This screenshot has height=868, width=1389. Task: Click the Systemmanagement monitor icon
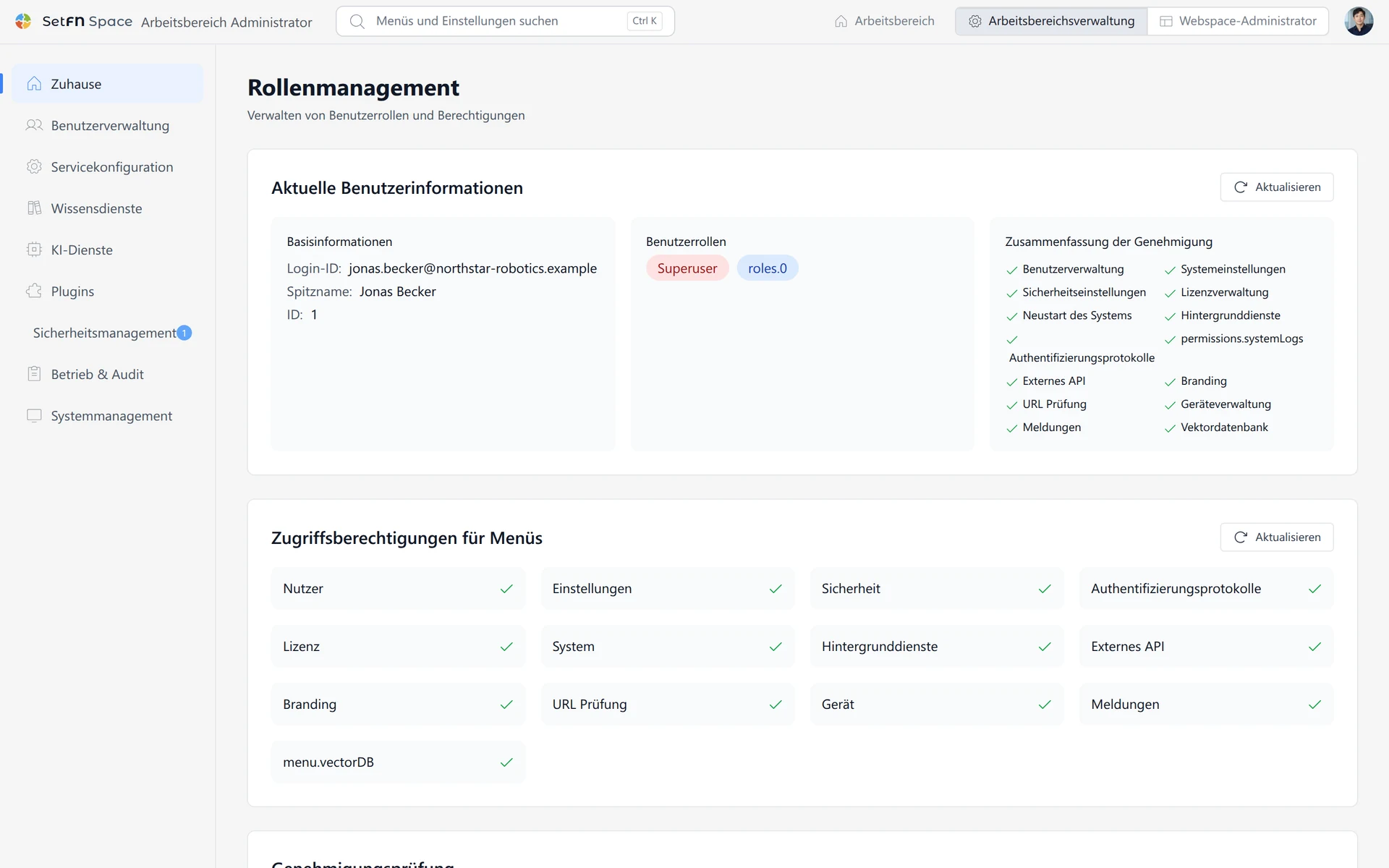tap(34, 415)
